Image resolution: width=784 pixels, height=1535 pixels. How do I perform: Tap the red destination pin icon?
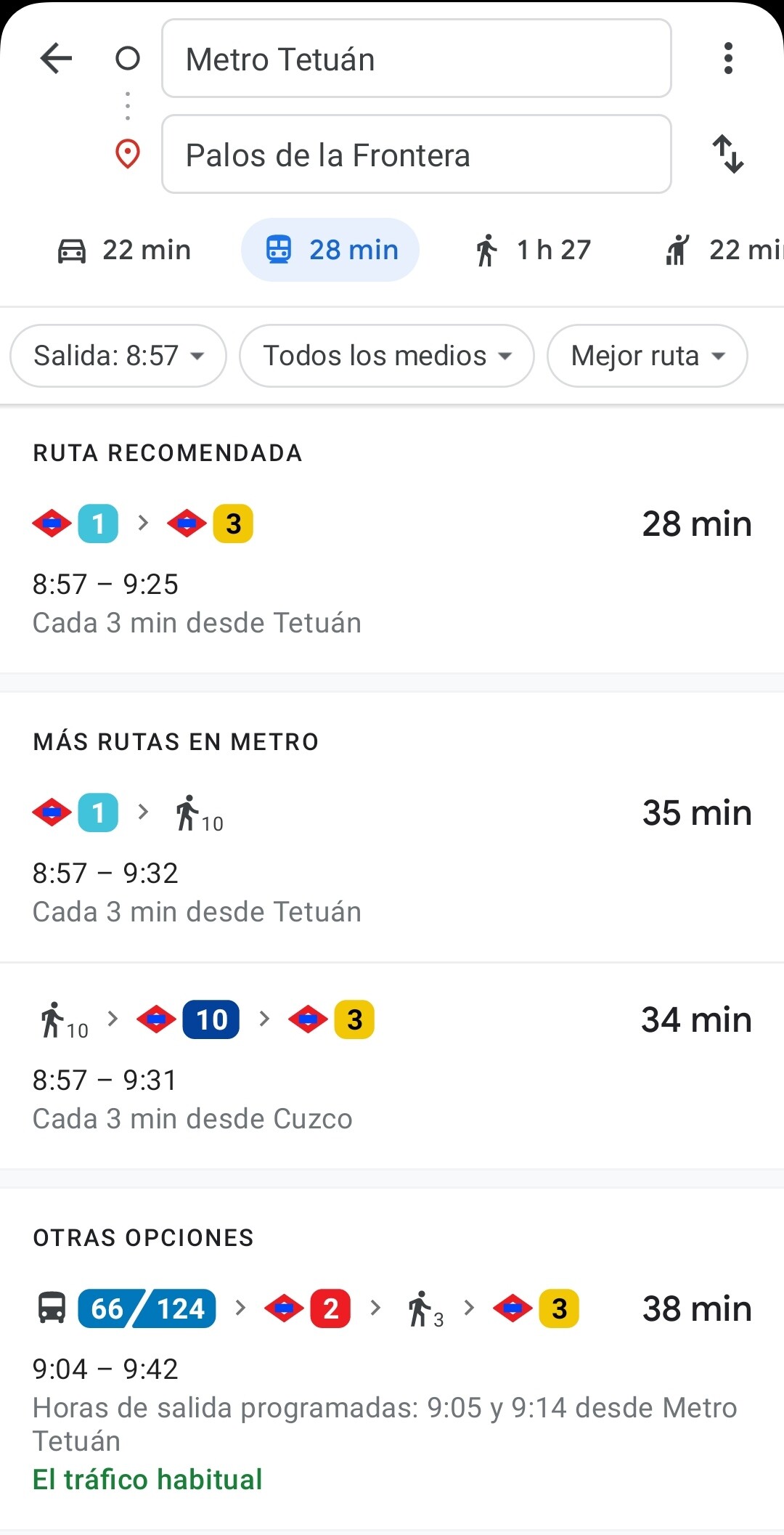128,154
